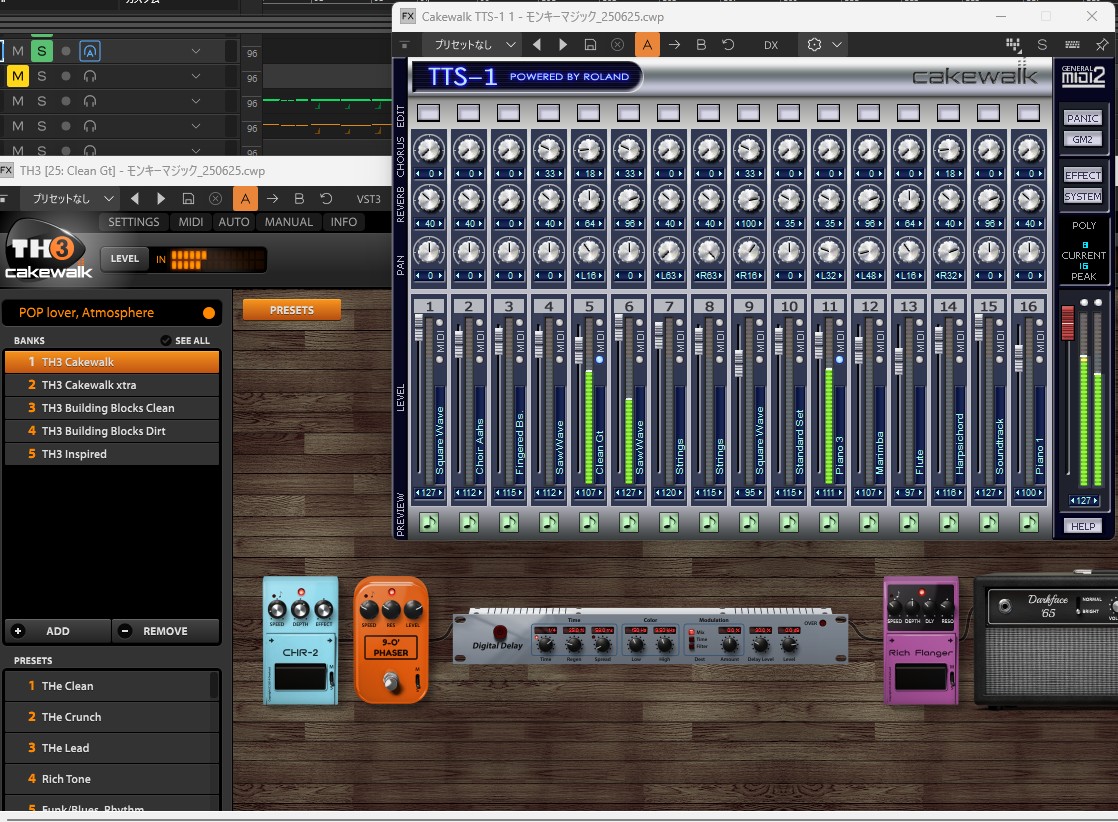Expand the chevron on the green S track
Image resolution: width=1118 pixels, height=822 pixels.
tap(195, 51)
